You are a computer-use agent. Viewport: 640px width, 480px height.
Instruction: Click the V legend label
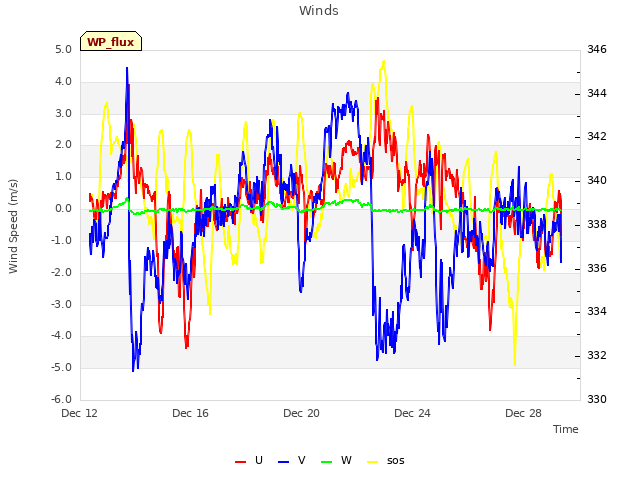pyautogui.click(x=302, y=460)
